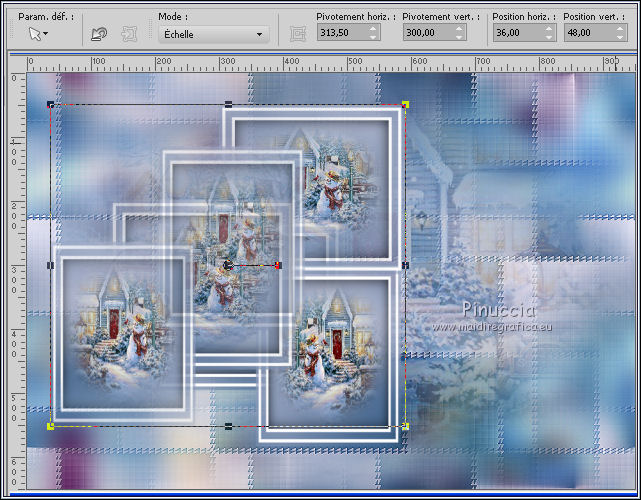Click the bottom-center selection edge handle
This screenshot has height=500, width=641.
pyautogui.click(x=229, y=426)
